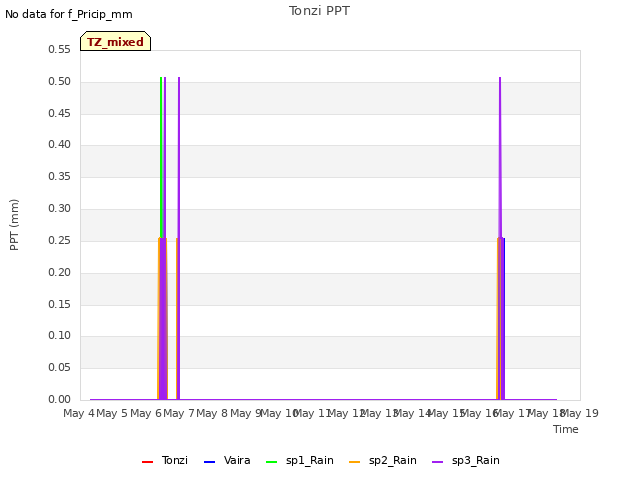This screenshot has width=640, height=480.
Task: Toggle the Vaira legend entry
Action: pos(227,460)
